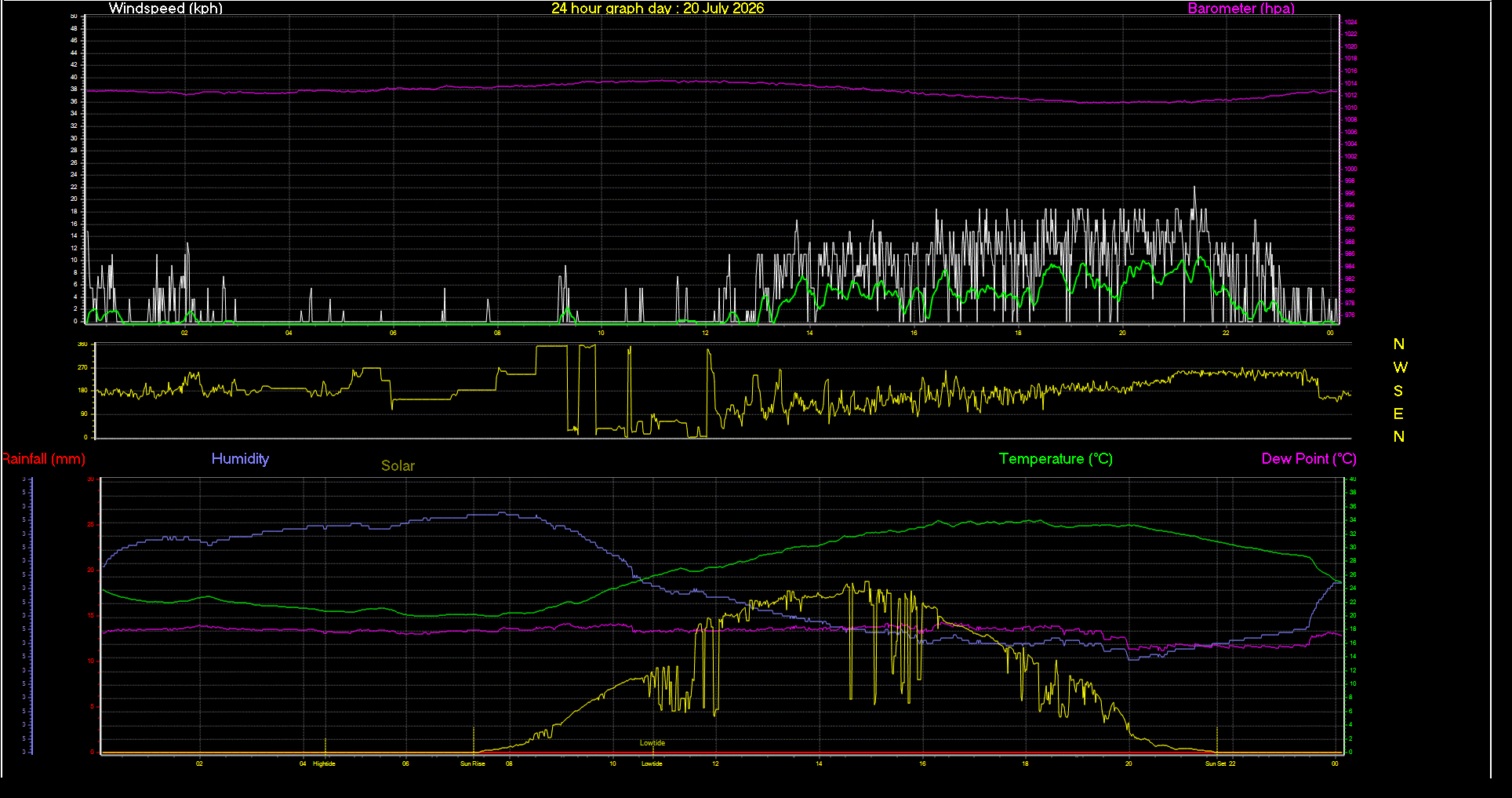Click the 'Lowtide' label above the time axis
This screenshot has height=798, width=1512.
point(652,743)
